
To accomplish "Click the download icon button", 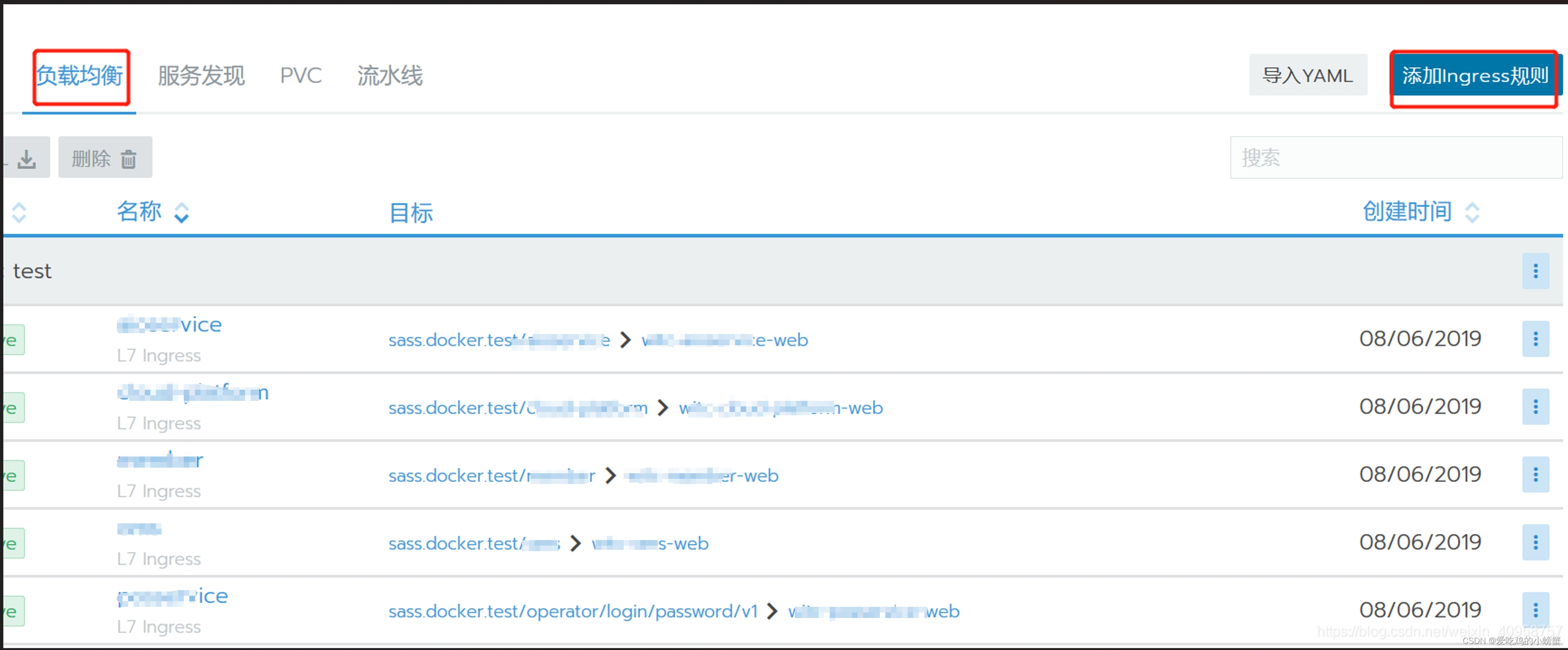I will pyautogui.click(x=26, y=158).
